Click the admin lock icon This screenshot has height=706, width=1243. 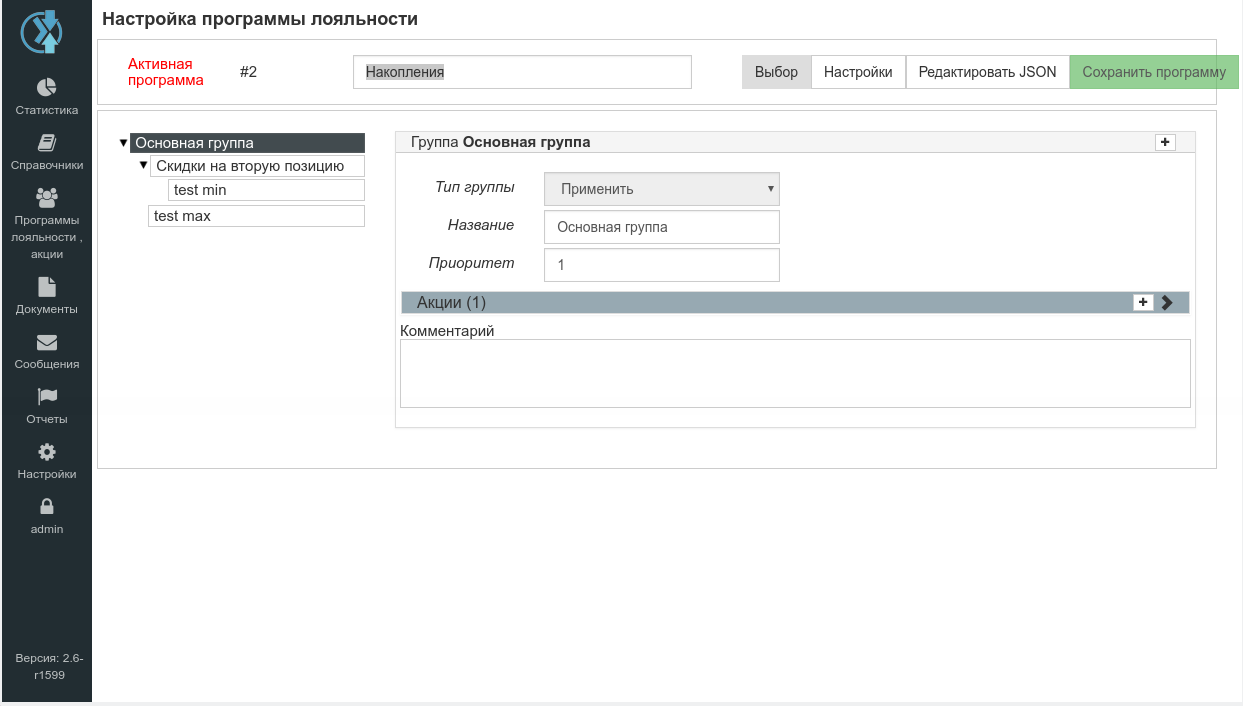(x=47, y=507)
